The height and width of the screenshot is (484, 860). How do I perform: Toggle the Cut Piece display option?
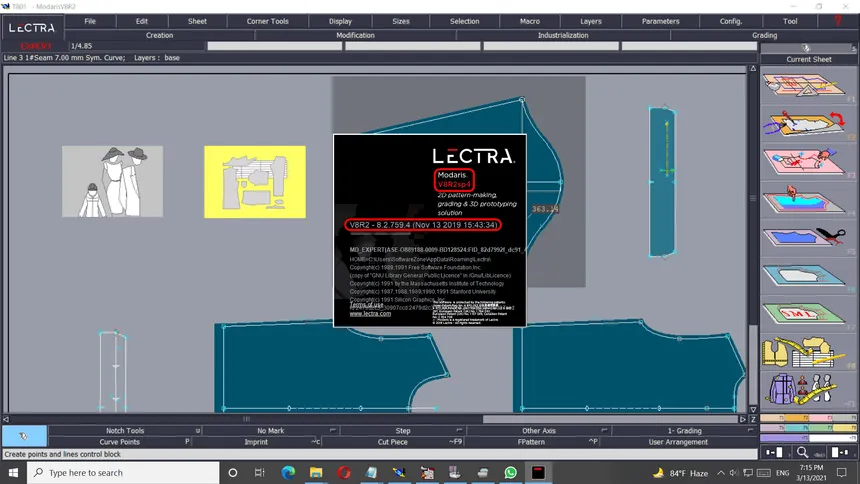(392, 441)
